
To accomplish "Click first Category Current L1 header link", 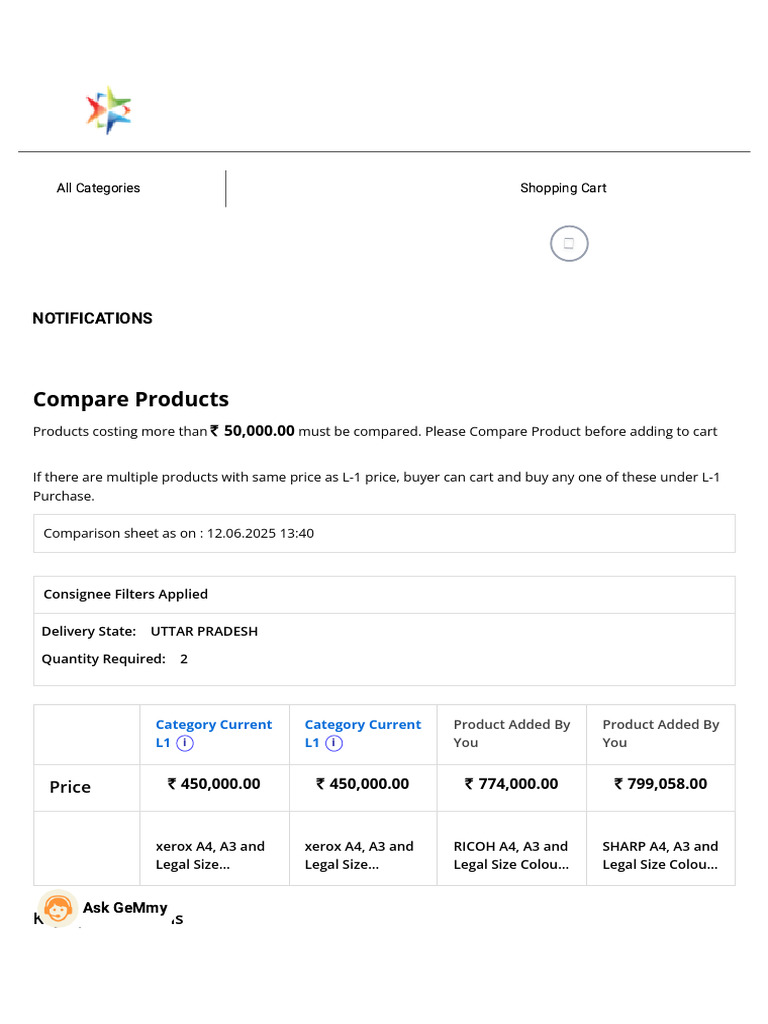I will [213, 725].
